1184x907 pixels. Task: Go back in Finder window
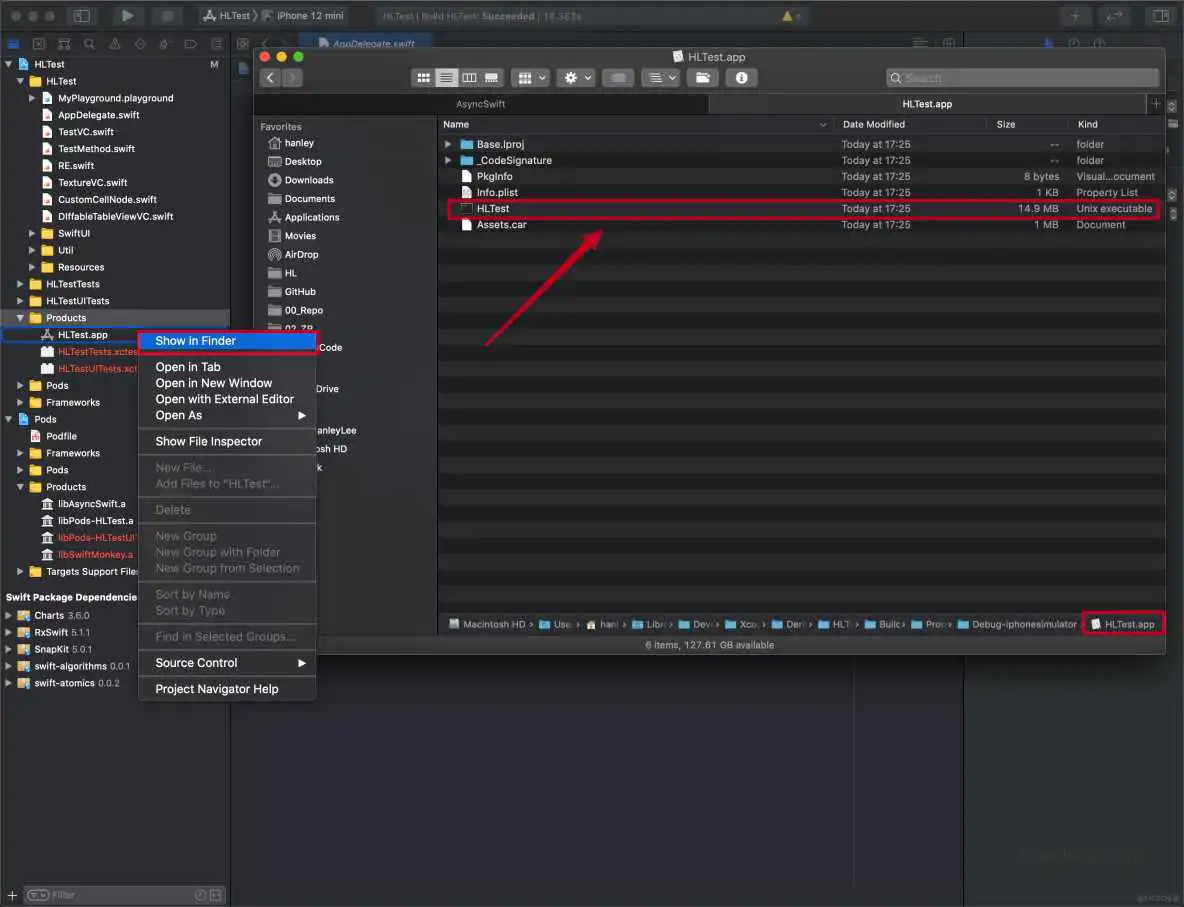(x=270, y=77)
